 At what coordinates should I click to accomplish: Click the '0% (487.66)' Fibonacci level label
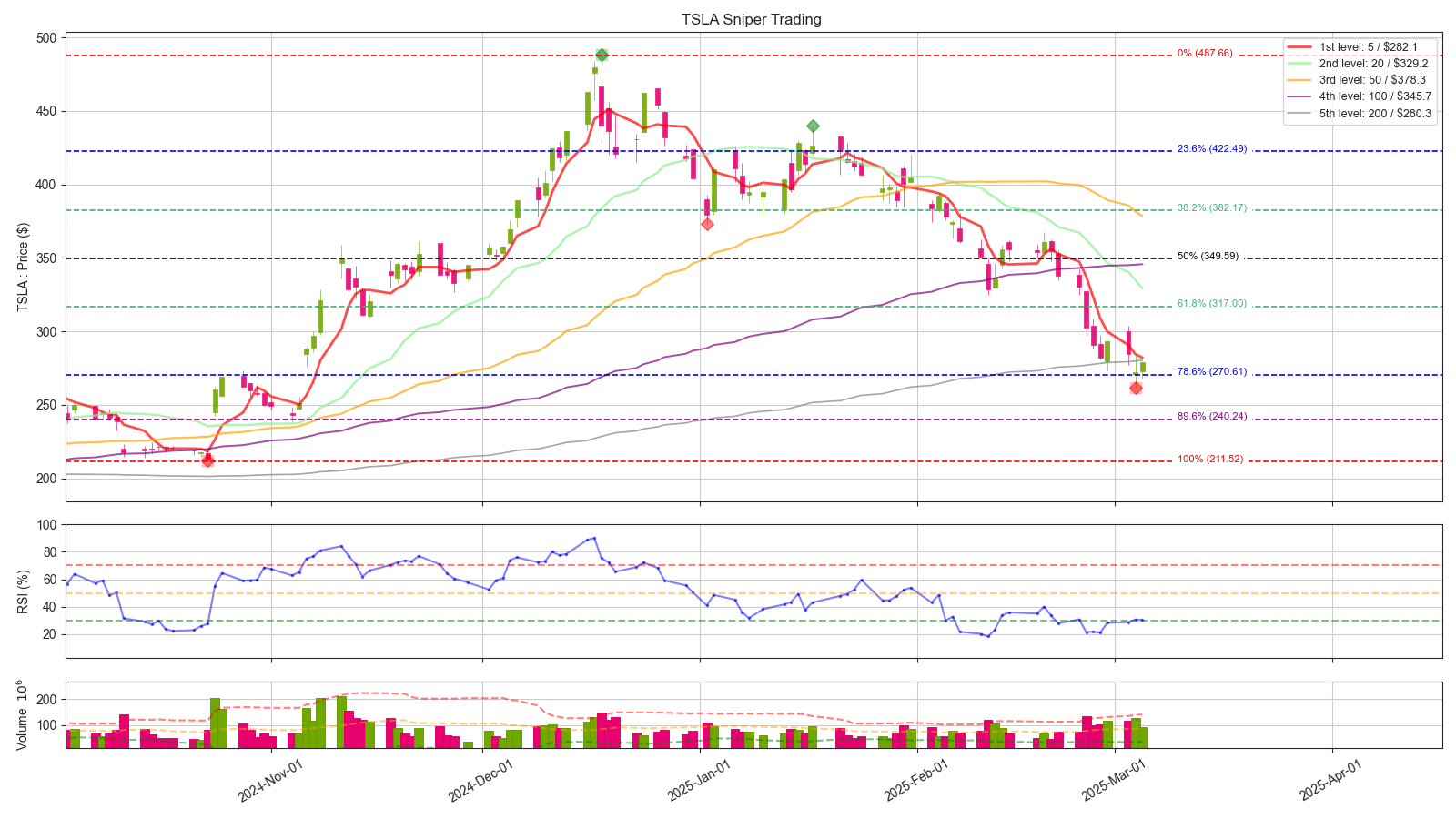coord(1205,53)
